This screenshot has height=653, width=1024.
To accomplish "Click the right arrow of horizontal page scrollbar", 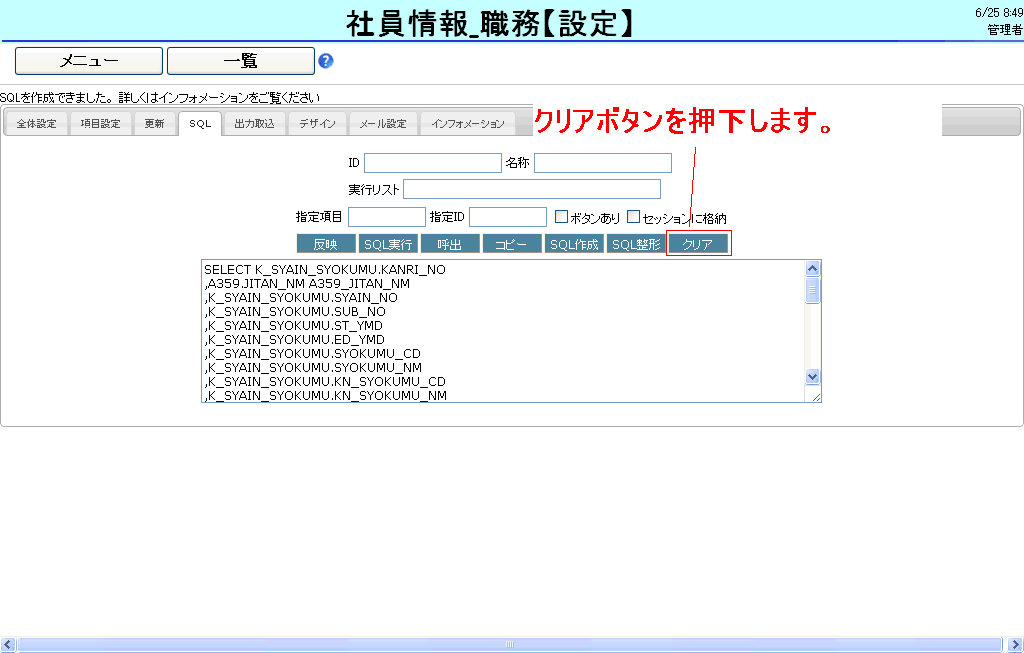I will click(x=1015, y=644).
